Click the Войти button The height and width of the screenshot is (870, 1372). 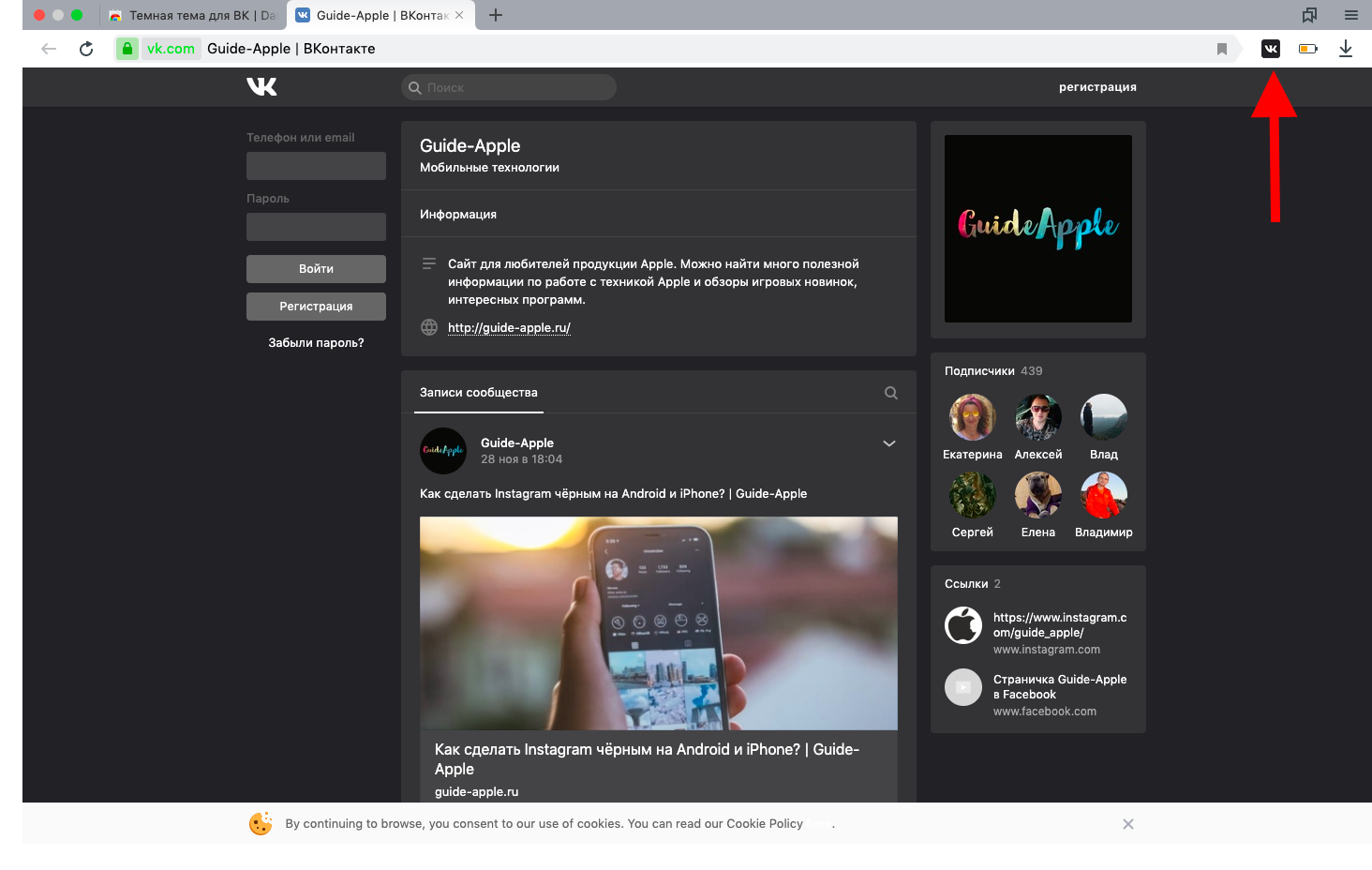coord(316,269)
